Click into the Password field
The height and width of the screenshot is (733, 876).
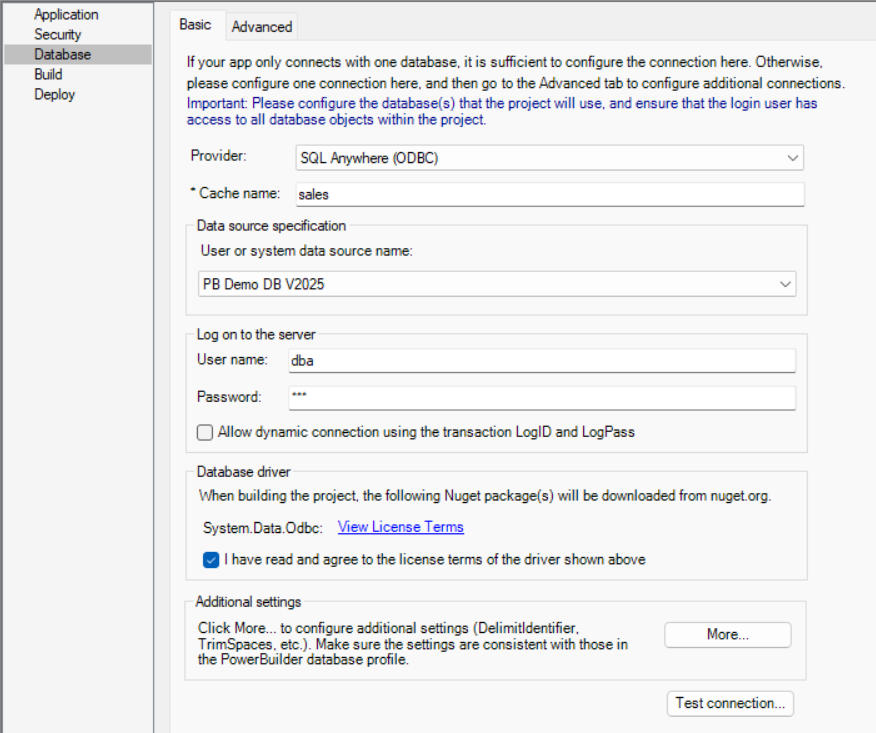541,397
